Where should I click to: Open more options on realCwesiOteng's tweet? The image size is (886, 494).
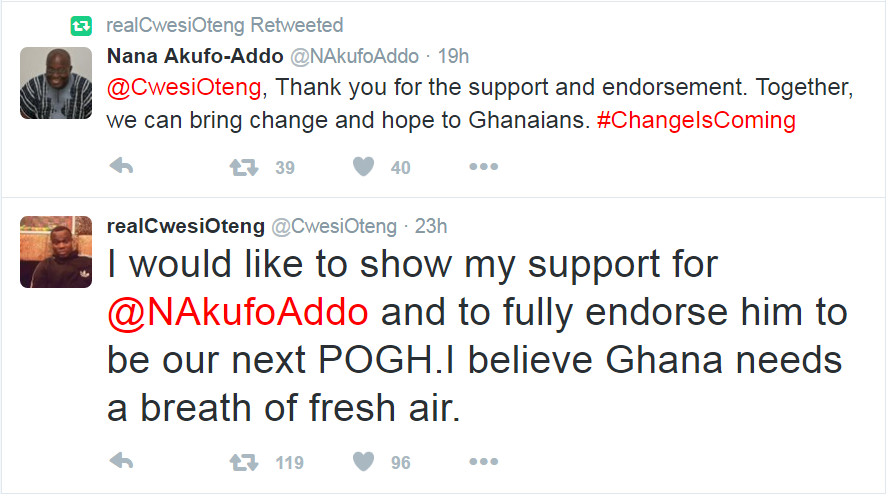(483, 461)
